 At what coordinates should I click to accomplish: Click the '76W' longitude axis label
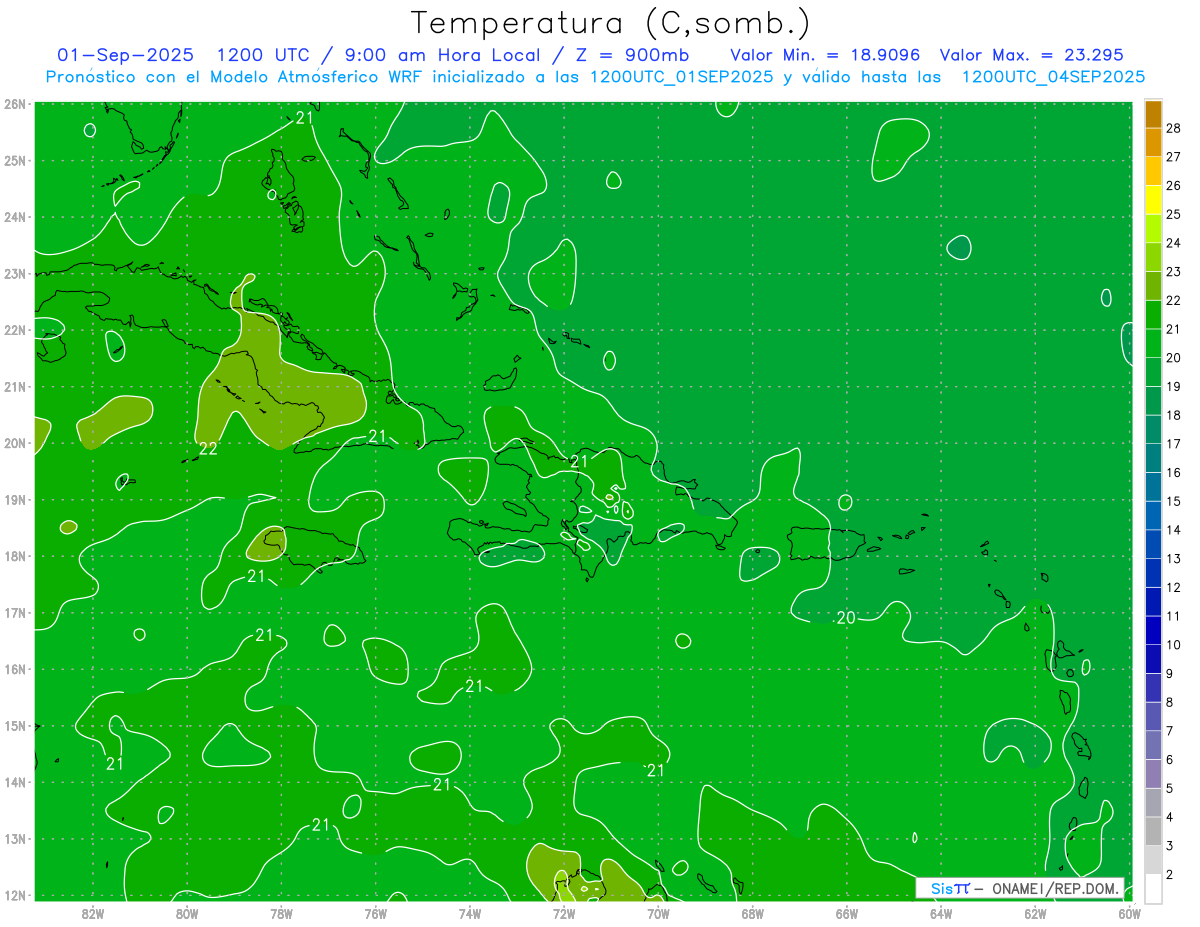point(375,912)
